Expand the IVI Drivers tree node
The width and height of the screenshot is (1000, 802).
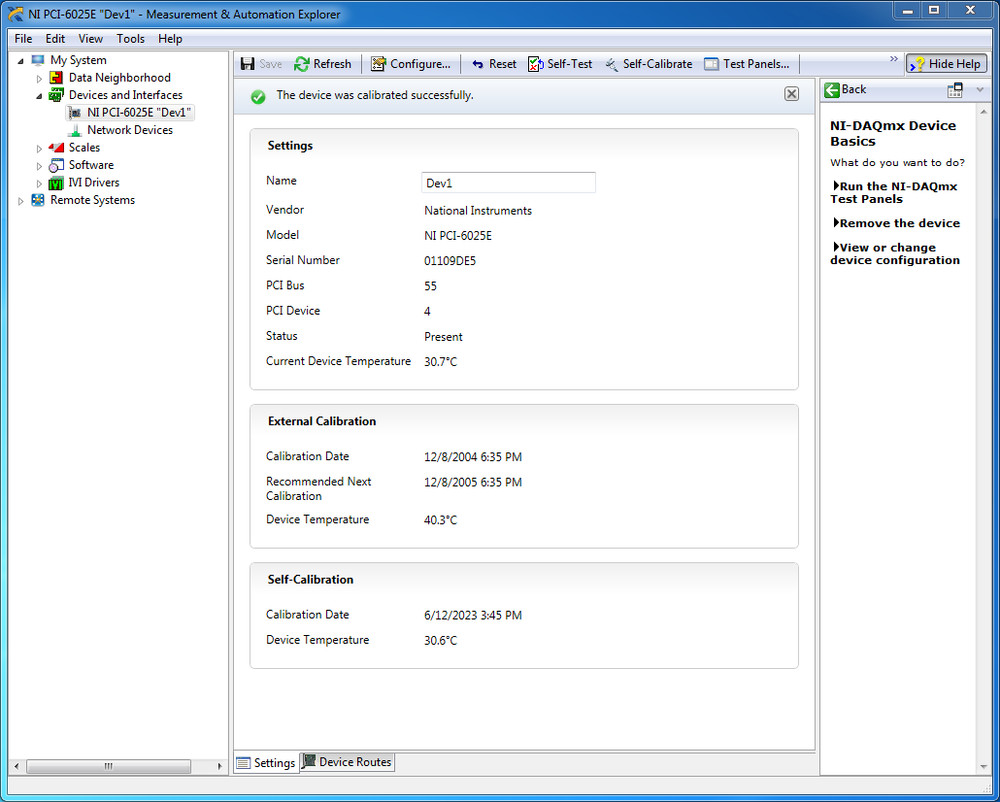tap(39, 184)
